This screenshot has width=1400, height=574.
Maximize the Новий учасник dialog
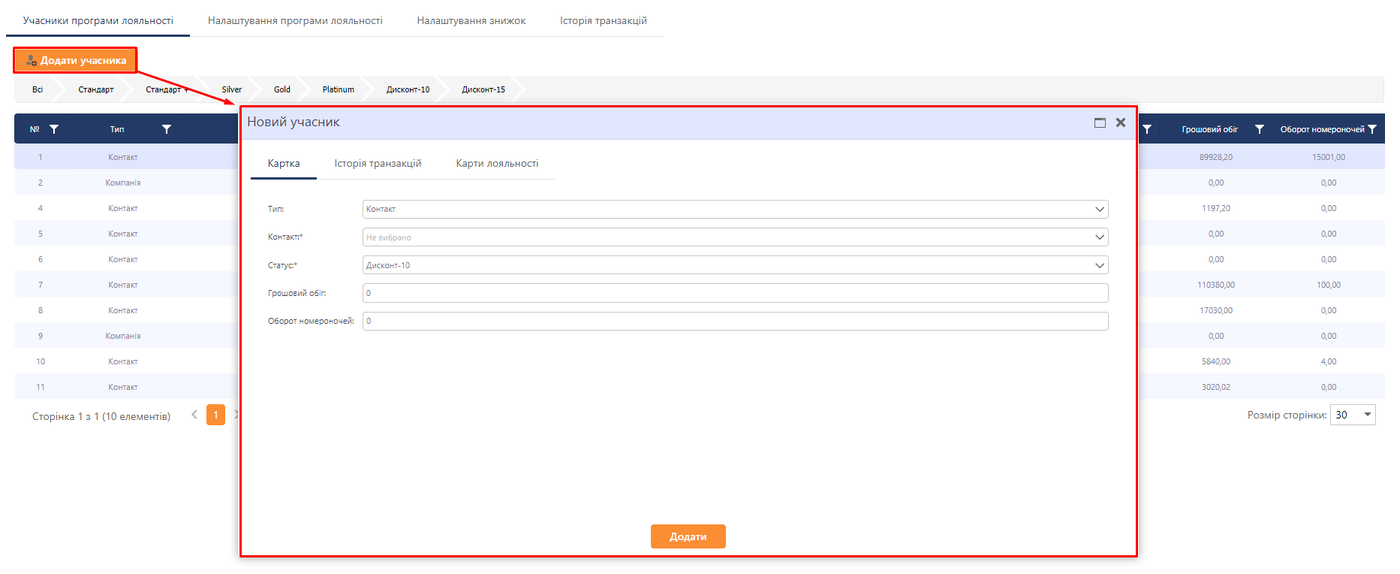[1100, 123]
